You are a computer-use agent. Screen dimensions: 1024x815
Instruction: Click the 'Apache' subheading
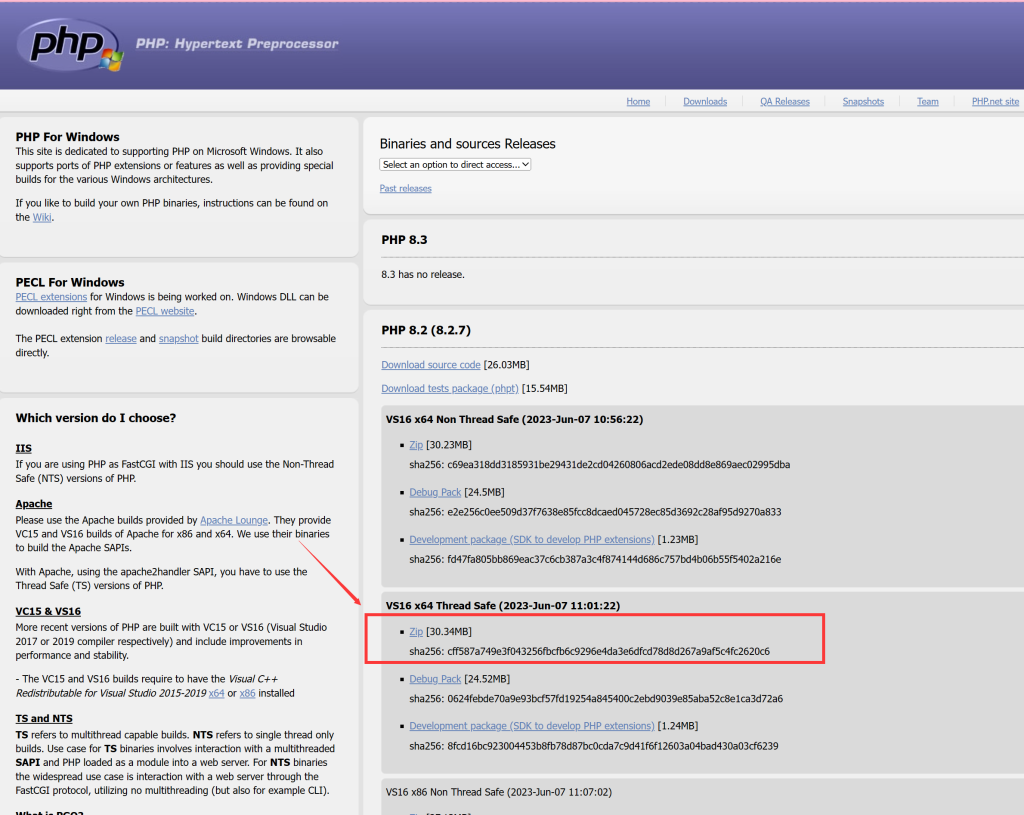(x=34, y=503)
